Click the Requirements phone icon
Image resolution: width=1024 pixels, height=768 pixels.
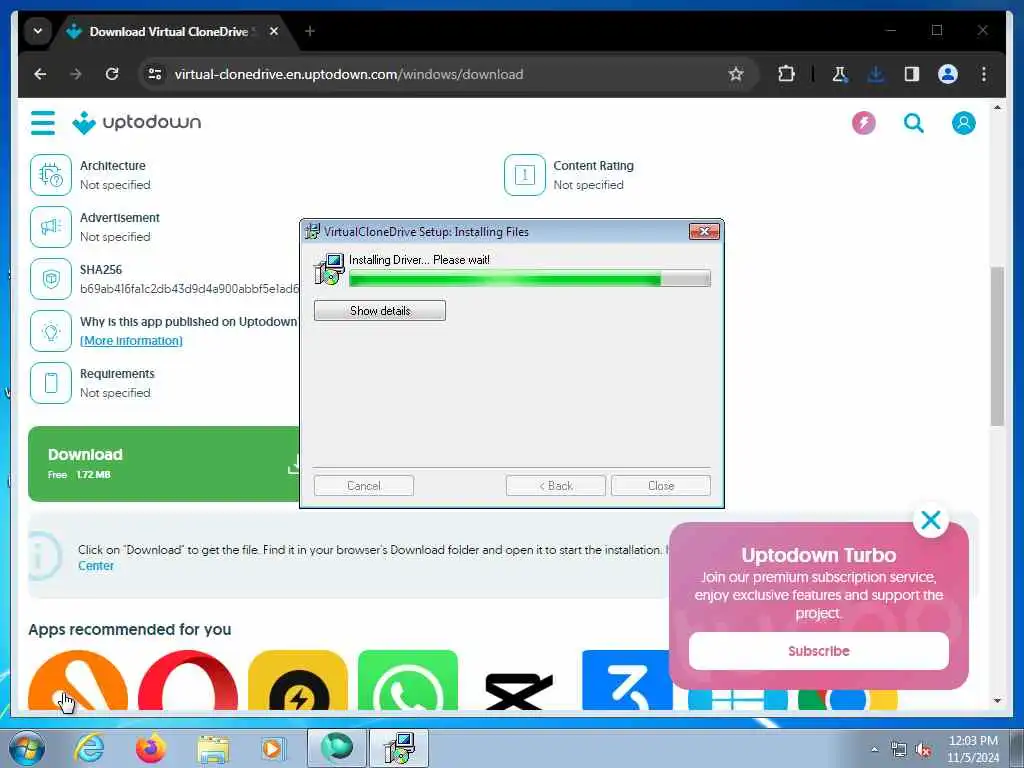(51, 383)
